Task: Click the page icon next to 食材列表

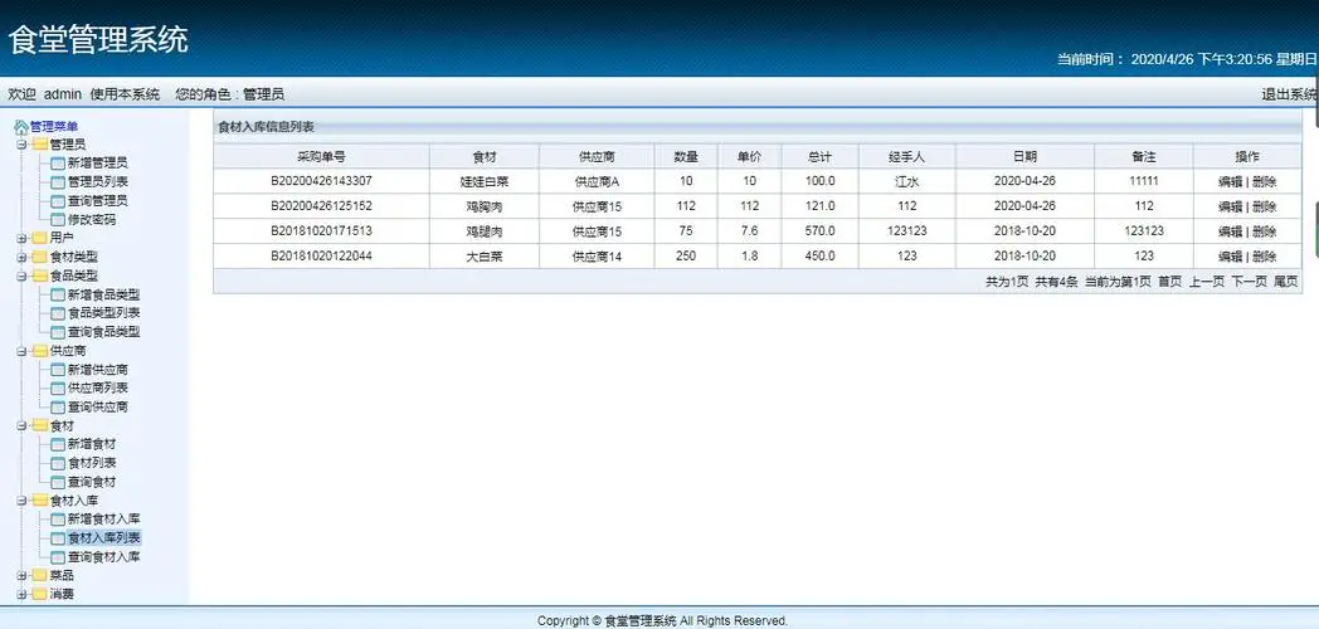Action: point(58,463)
